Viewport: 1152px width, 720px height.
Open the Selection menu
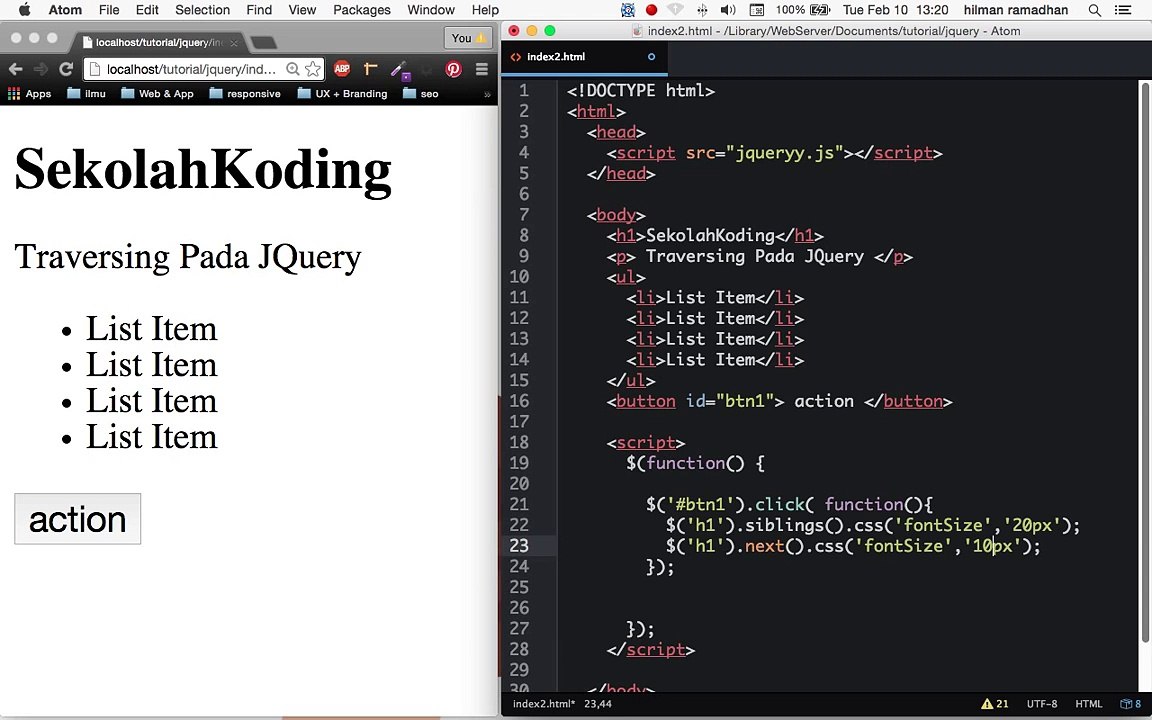(202, 10)
